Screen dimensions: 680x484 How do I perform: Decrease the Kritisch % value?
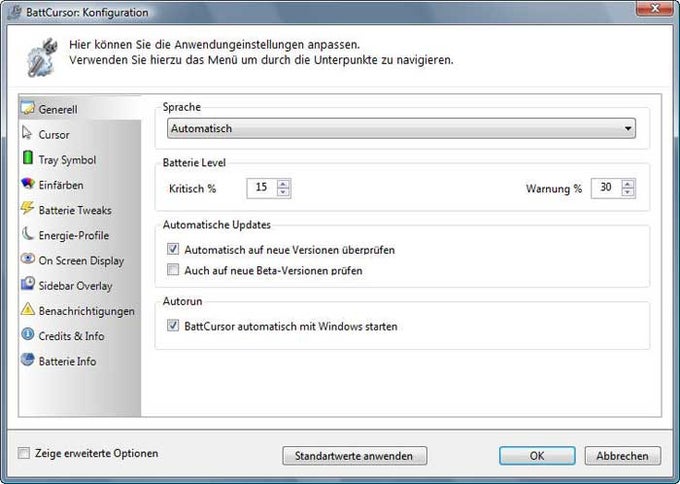283,193
